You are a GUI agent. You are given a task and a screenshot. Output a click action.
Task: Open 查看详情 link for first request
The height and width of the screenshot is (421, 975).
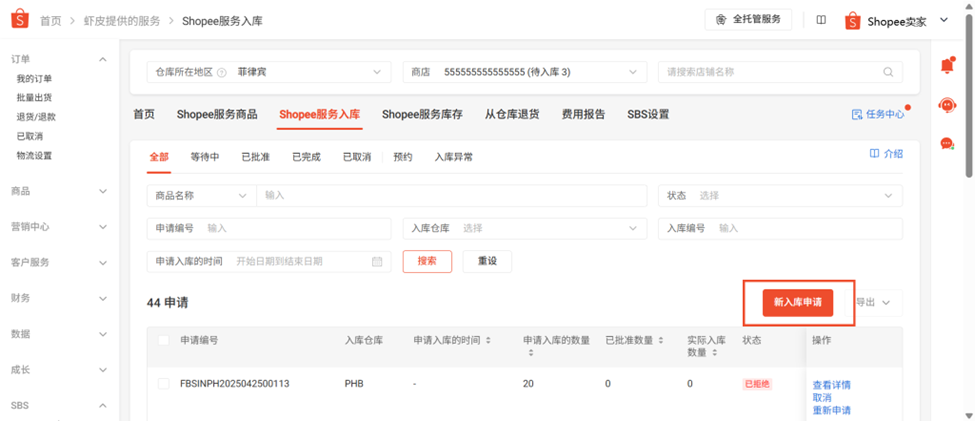(x=831, y=385)
